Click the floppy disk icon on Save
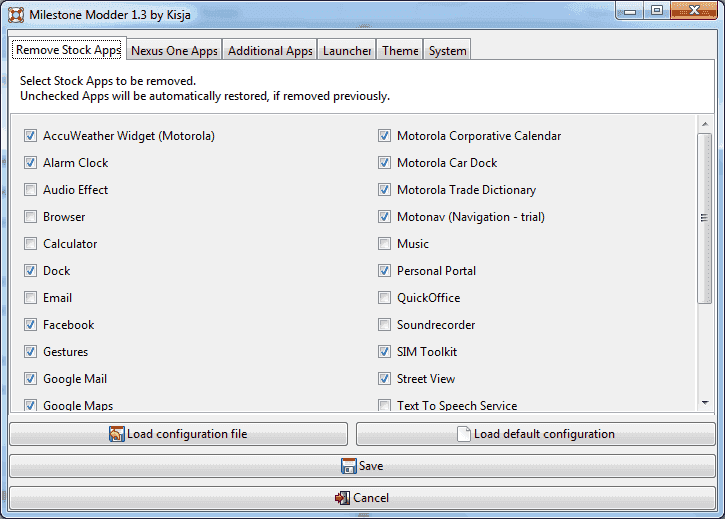 click(349, 466)
